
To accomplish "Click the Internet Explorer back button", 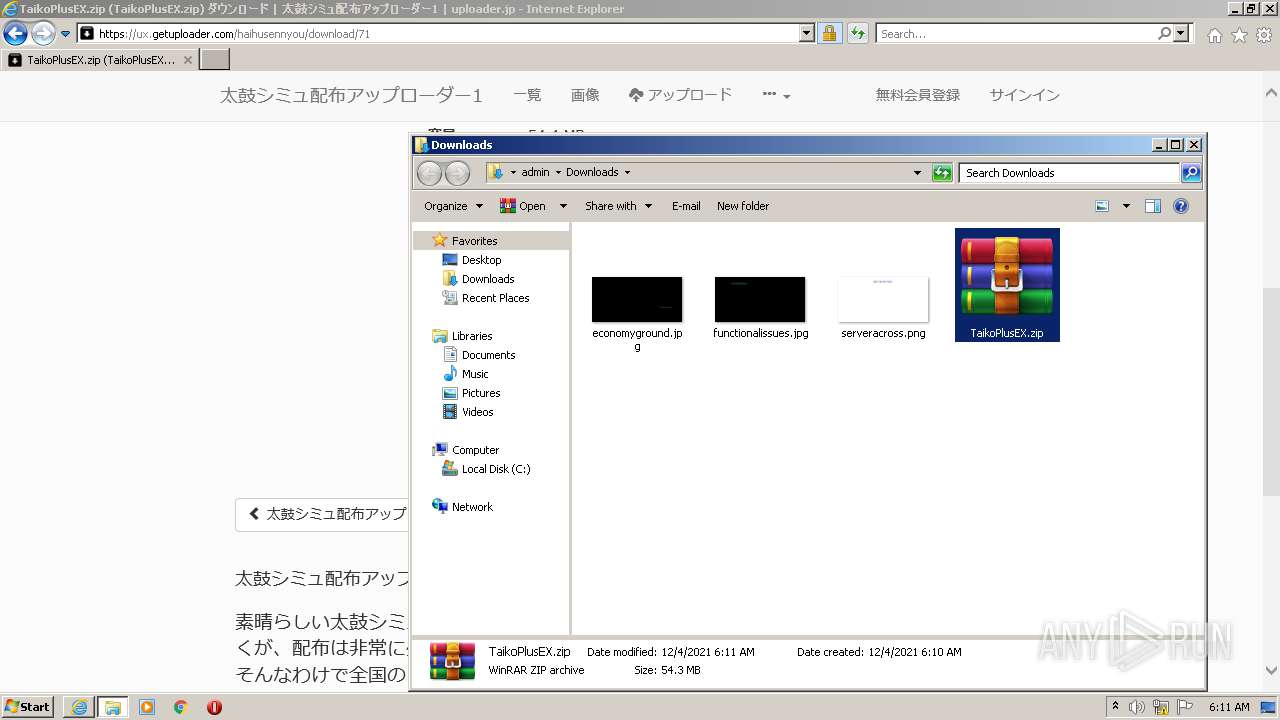I will point(15,33).
